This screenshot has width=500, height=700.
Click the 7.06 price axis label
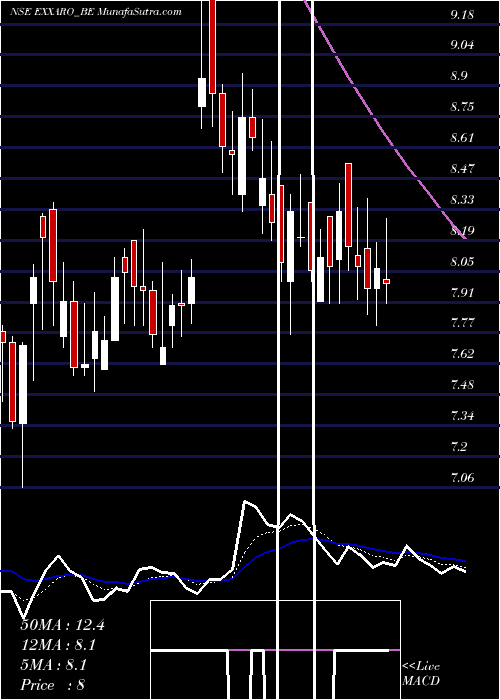point(462,478)
